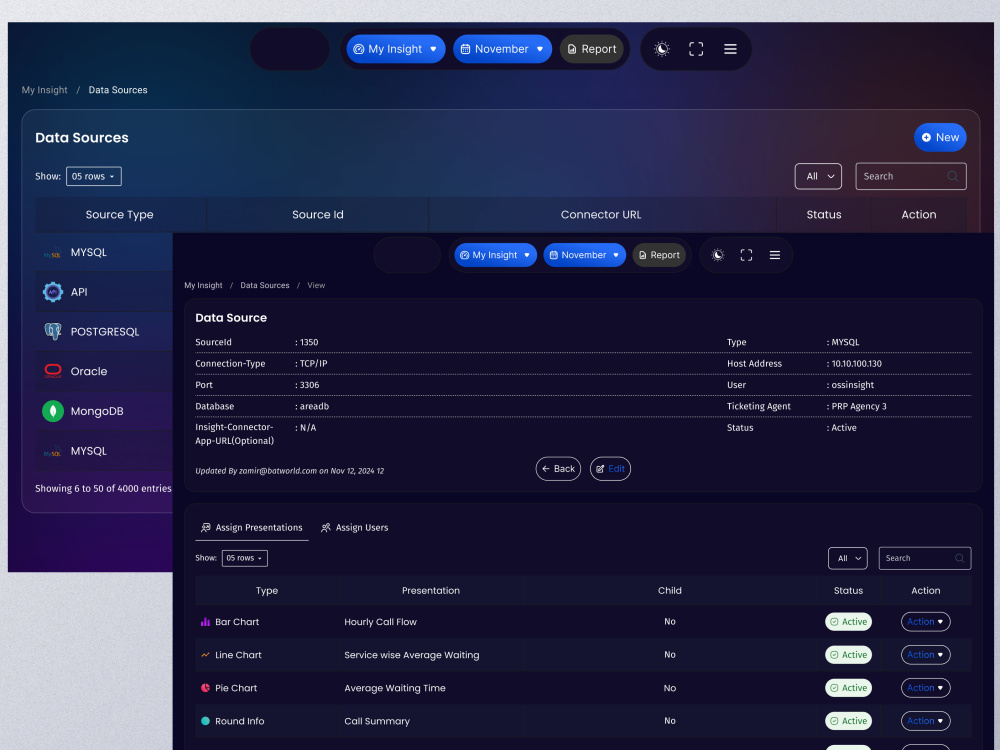
Task: Click fullscreen icon in back window header
Action: (x=696, y=49)
